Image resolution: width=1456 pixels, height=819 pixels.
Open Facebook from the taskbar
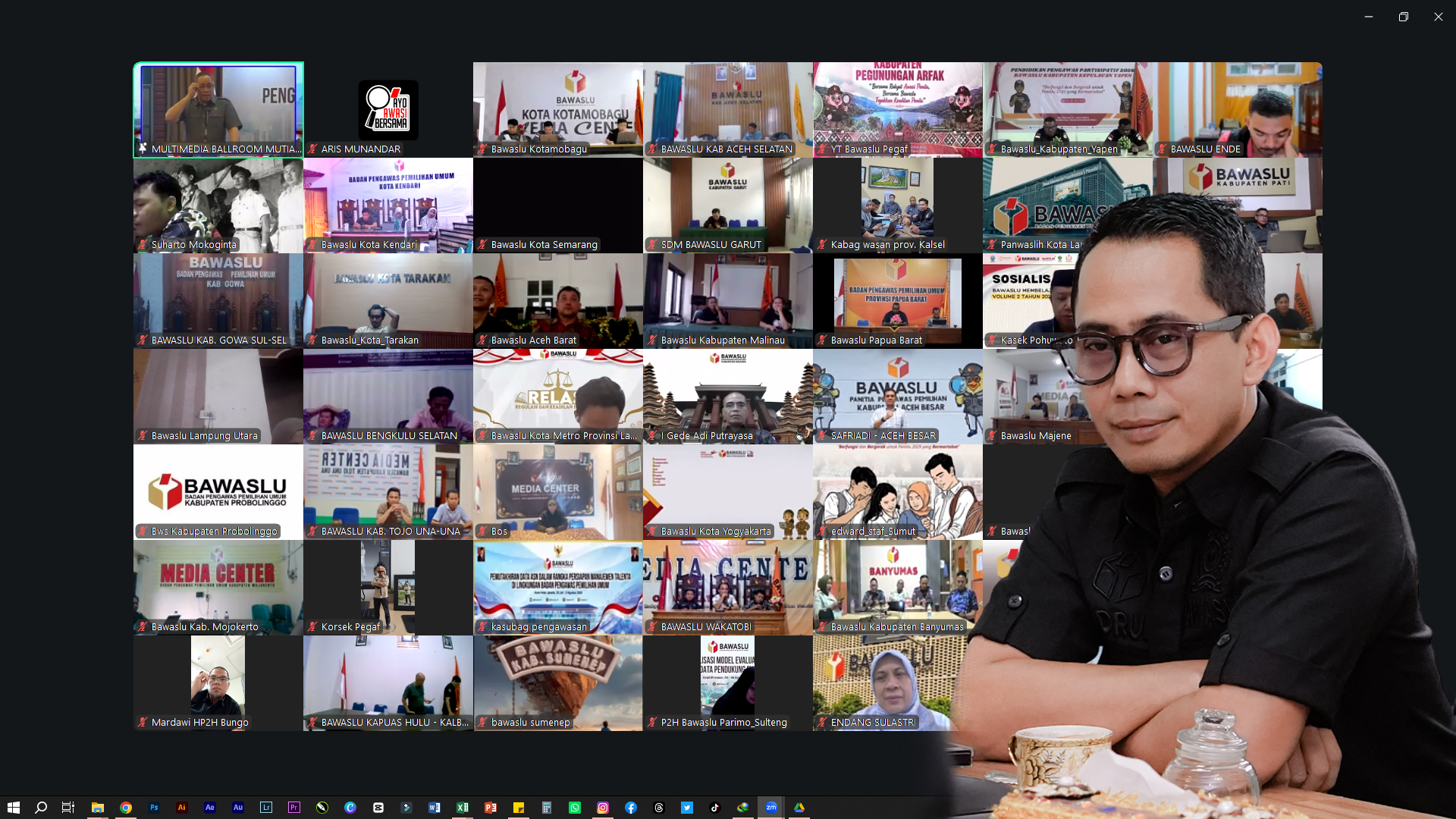pos(631,808)
